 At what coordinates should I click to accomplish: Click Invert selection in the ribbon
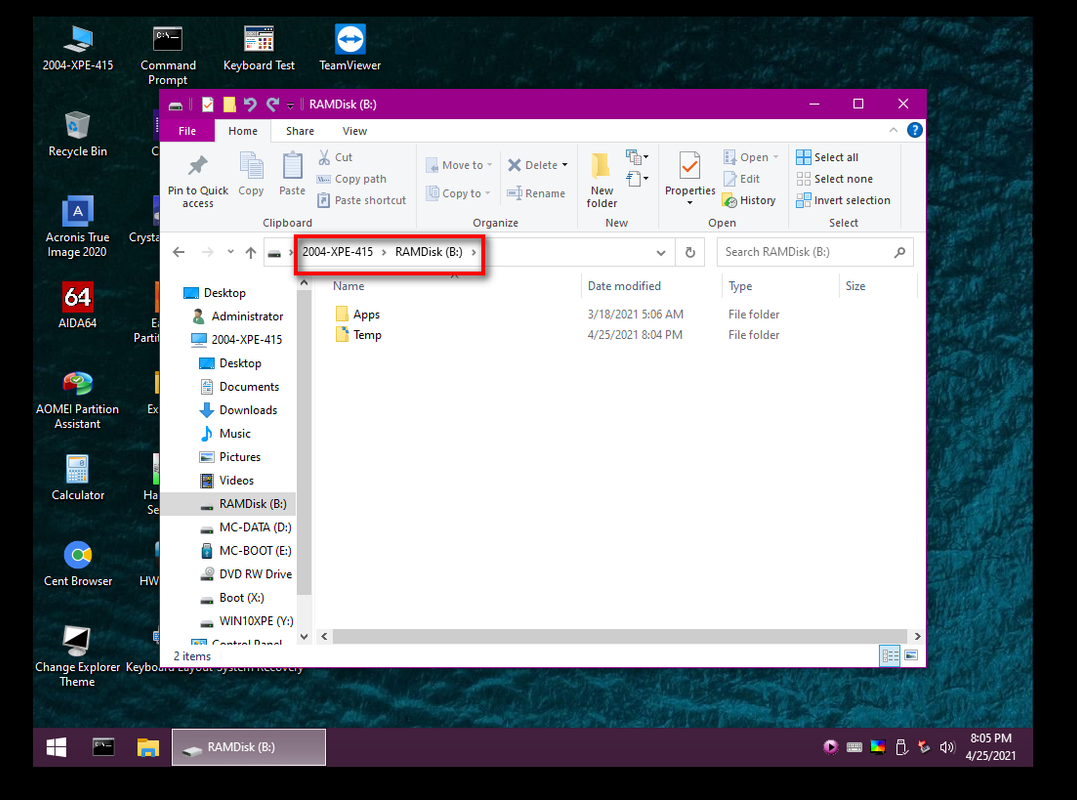click(x=843, y=201)
